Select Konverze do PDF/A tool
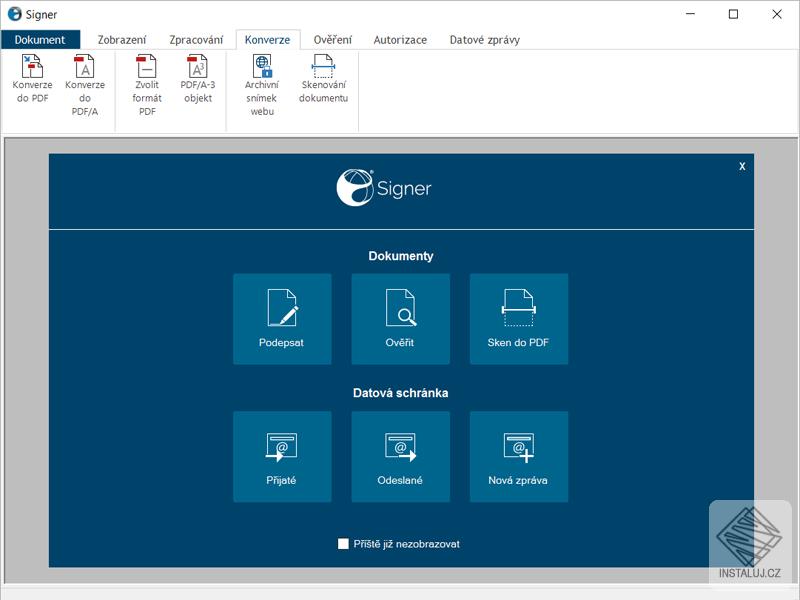 click(x=85, y=85)
